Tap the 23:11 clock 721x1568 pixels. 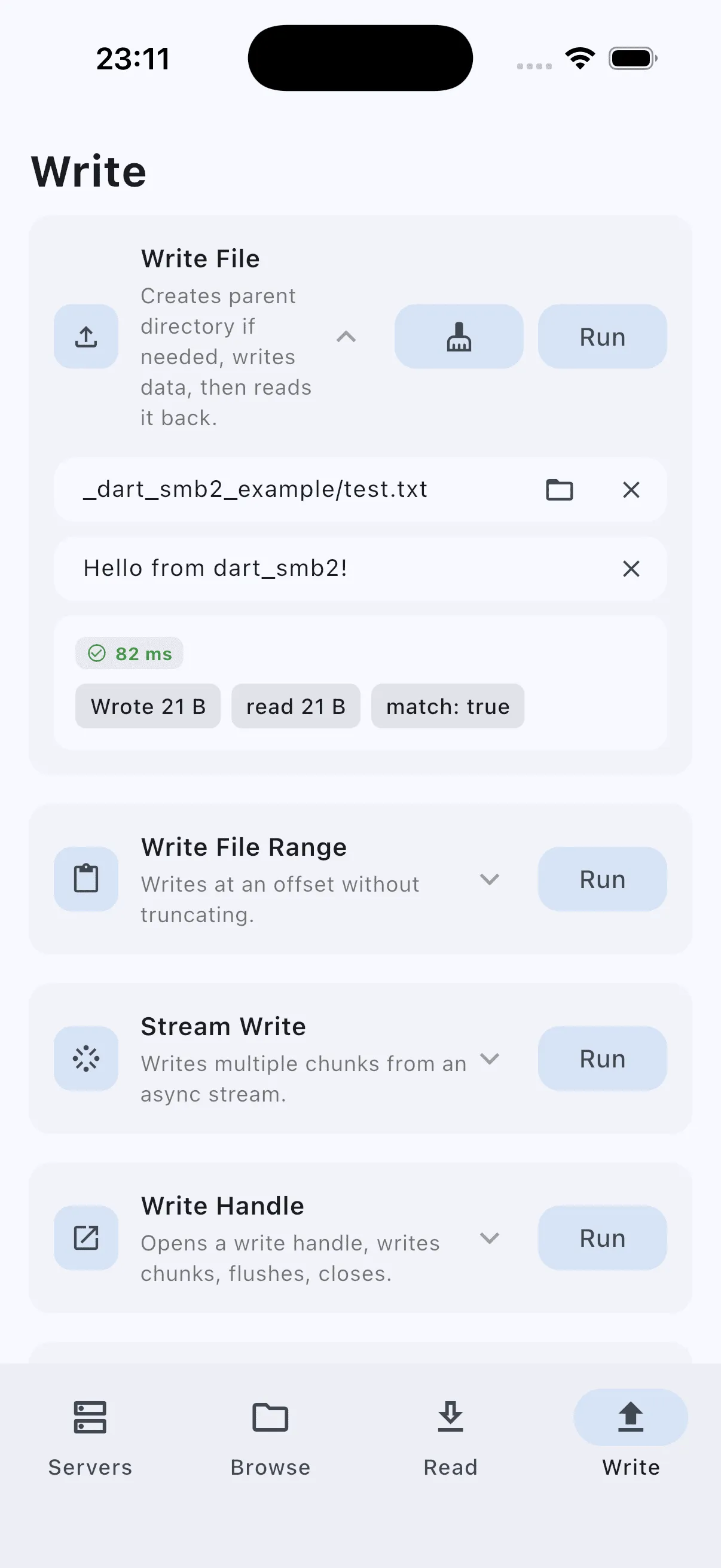[x=133, y=59]
